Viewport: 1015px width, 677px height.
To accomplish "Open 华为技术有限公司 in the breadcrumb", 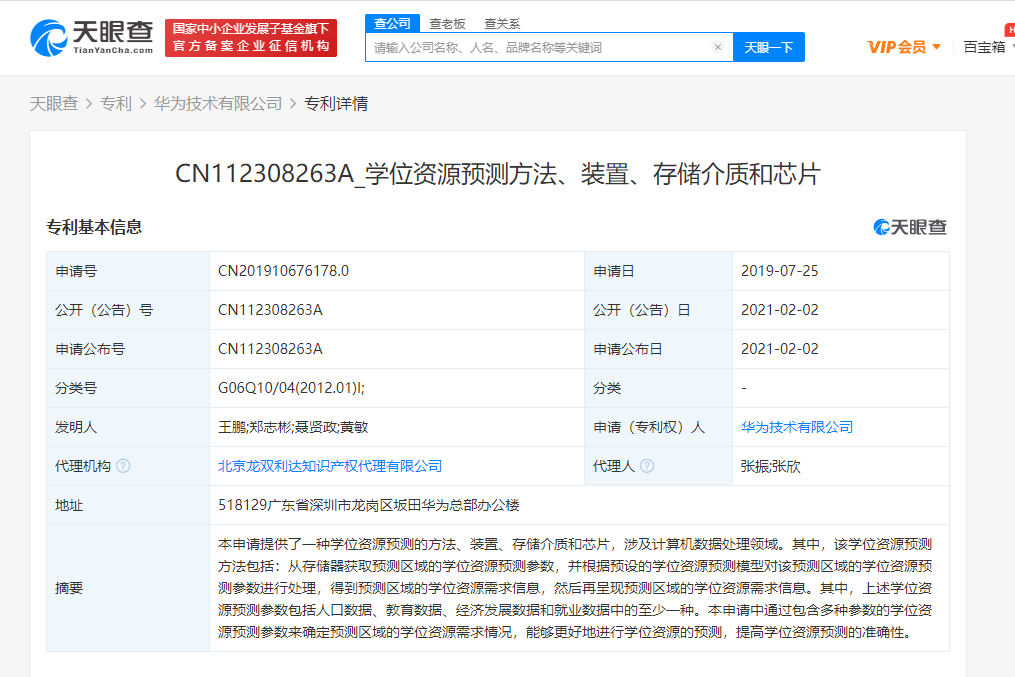I will pos(218,104).
